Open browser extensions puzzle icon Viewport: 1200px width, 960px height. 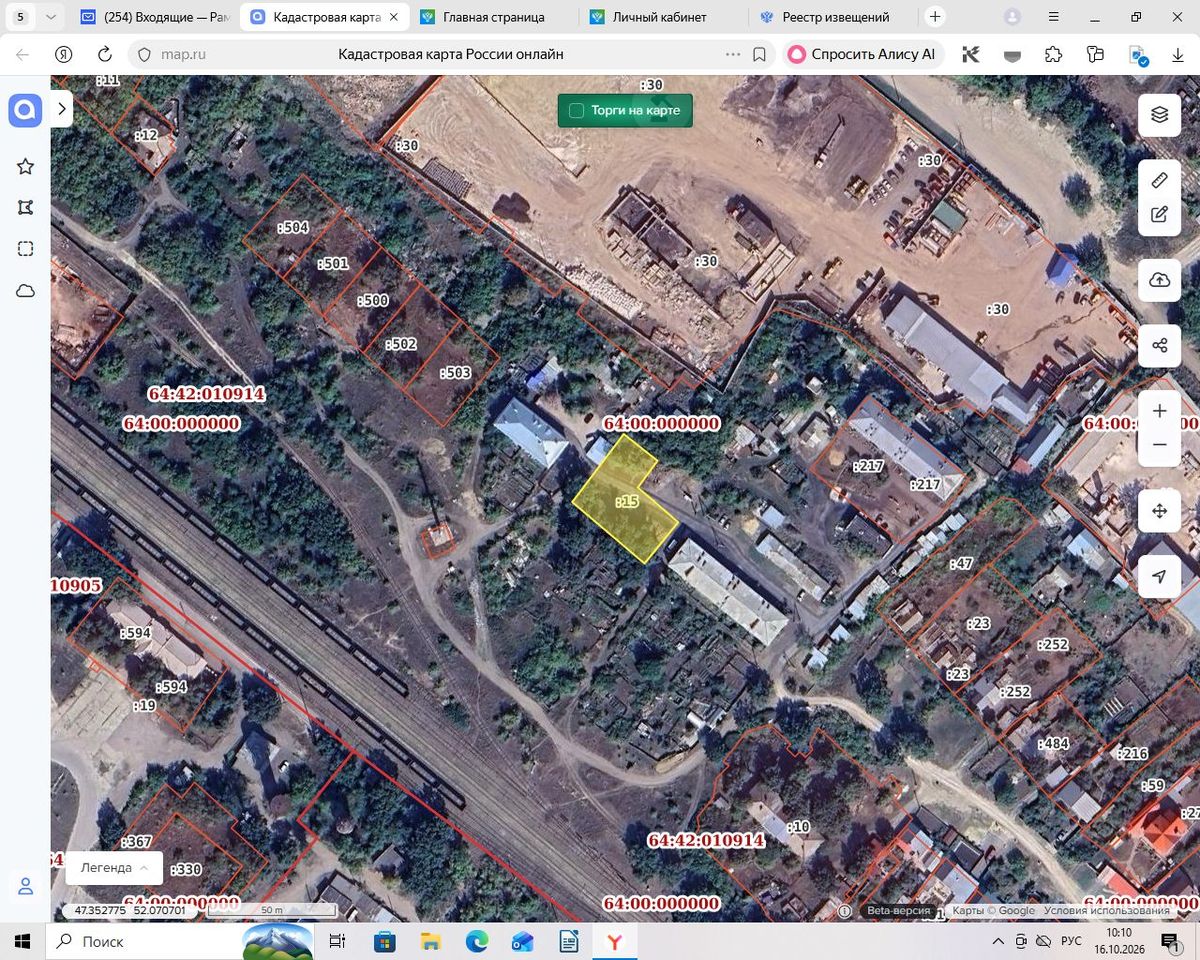coord(1053,54)
